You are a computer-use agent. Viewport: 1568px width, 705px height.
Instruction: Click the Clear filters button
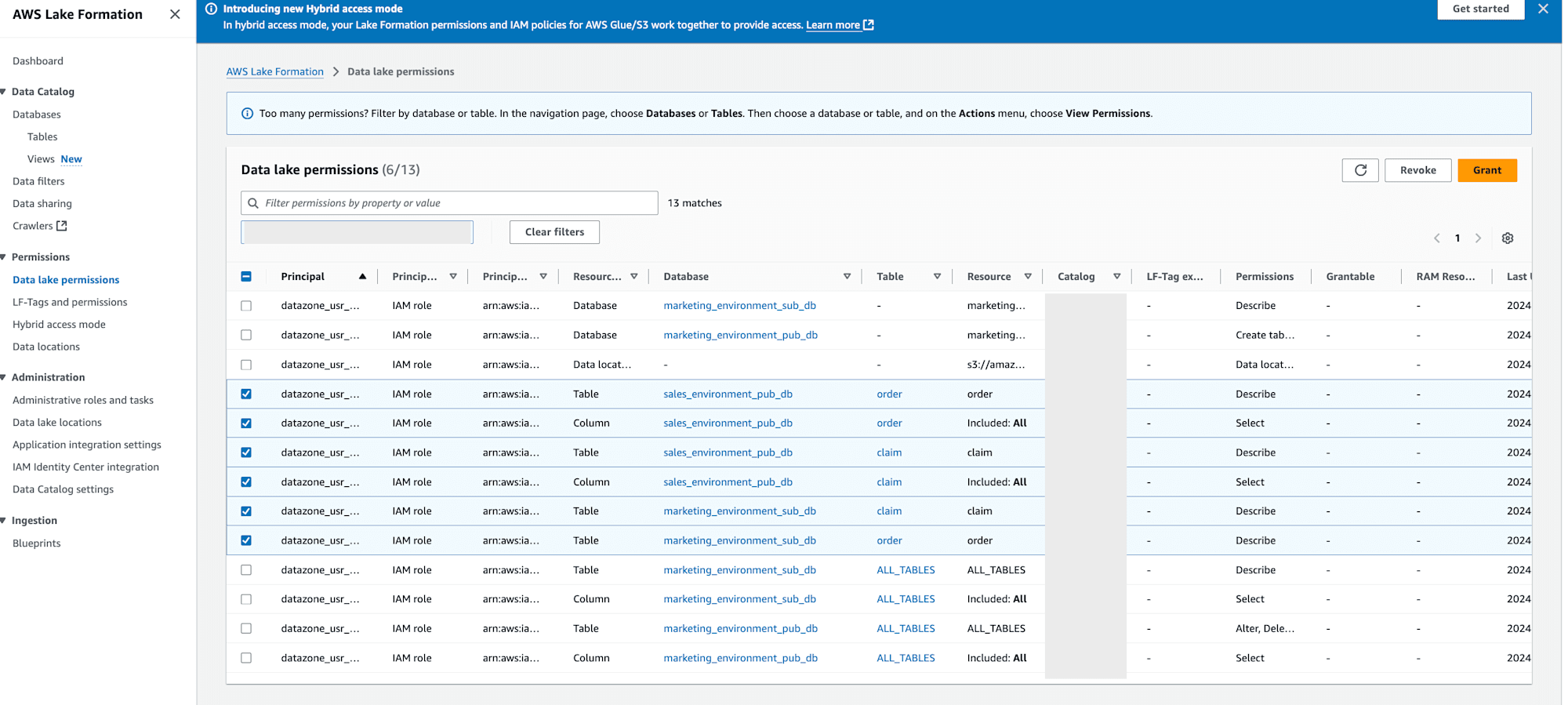pyautogui.click(x=554, y=232)
